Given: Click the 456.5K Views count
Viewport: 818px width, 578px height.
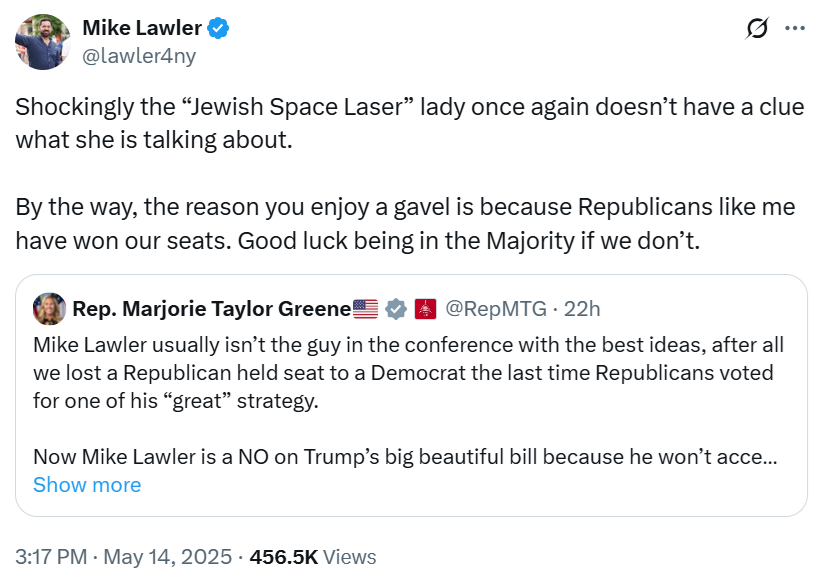Looking at the screenshot, I should click(312, 557).
